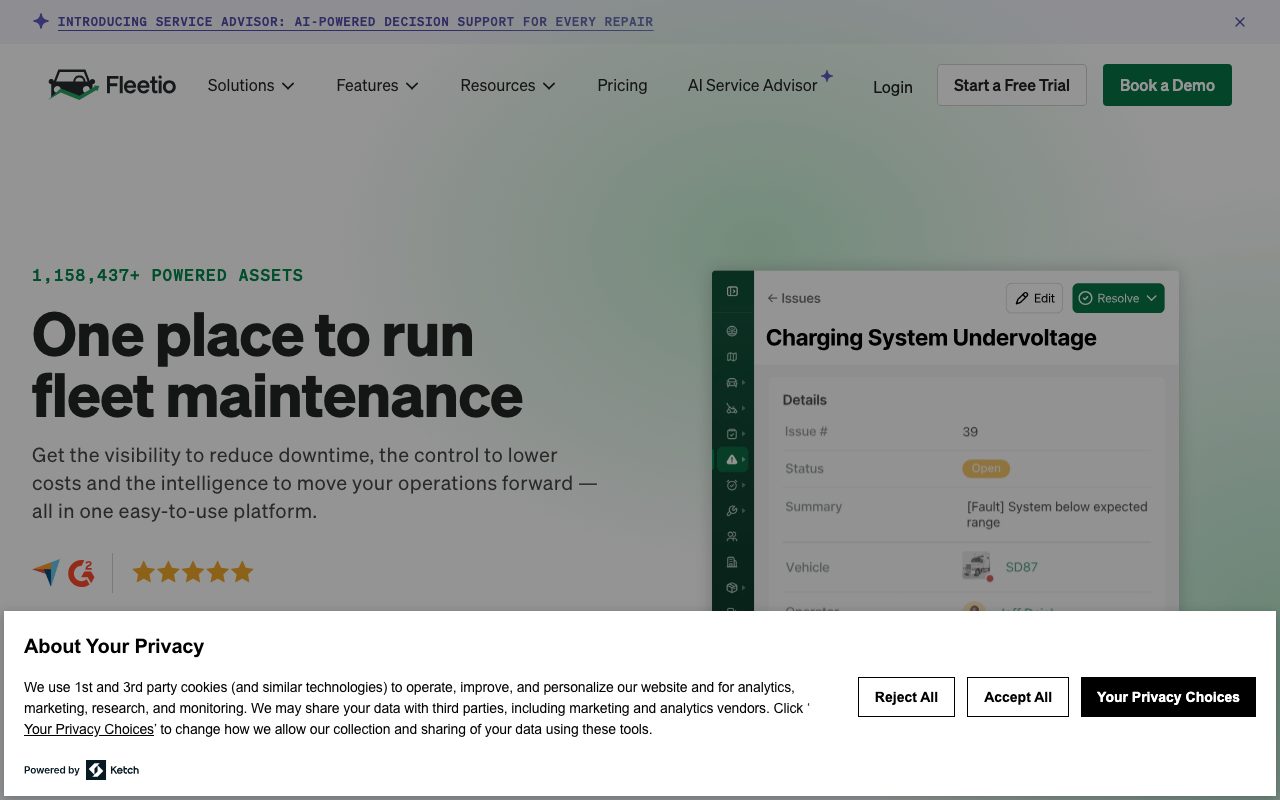This screenshot has width=1280, height=800.
Task: Open Your Privacy Choices button
Action: pyautogui.click(x=1168, y=697)
